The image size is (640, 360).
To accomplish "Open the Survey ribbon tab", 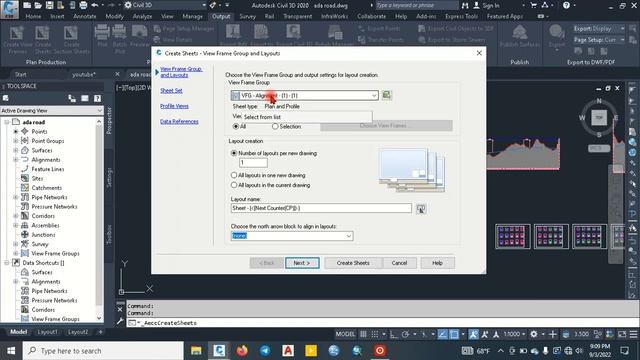I will [247, 16].
